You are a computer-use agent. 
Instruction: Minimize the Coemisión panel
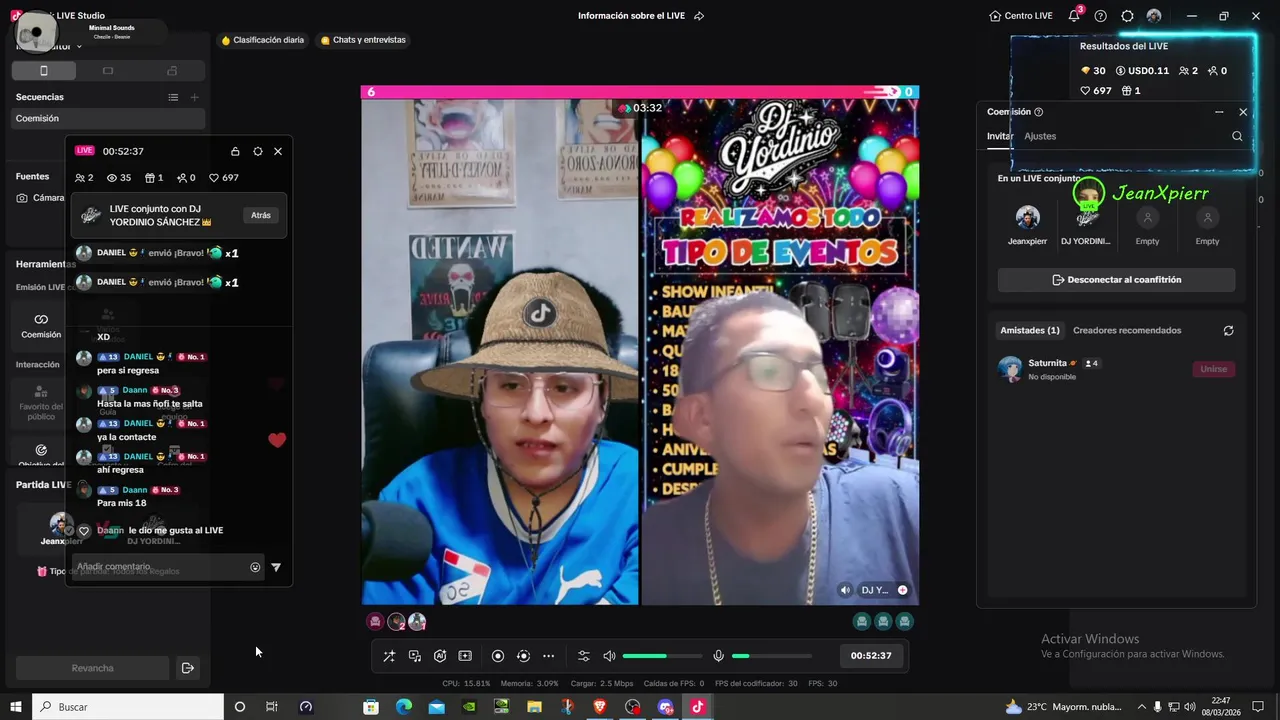pyautogui.click(x=1219, y=112)
